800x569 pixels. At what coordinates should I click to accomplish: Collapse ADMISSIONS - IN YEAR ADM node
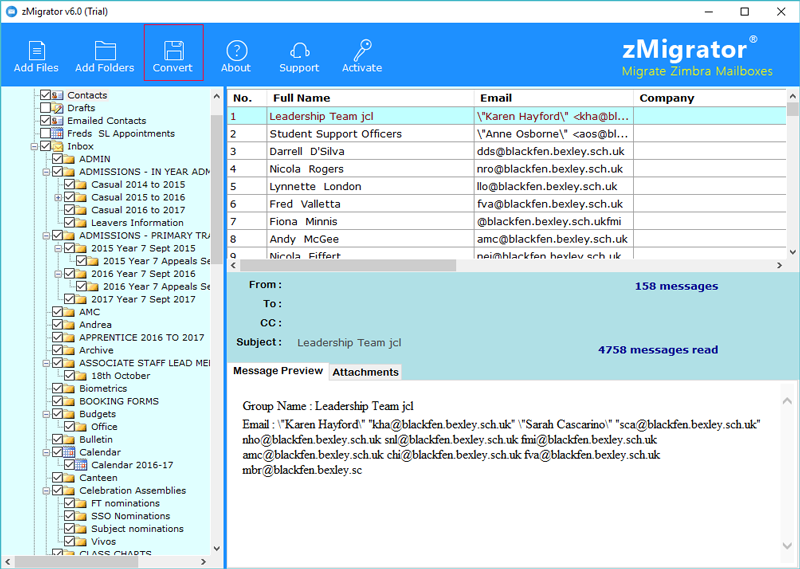click(x=46, y=172)
